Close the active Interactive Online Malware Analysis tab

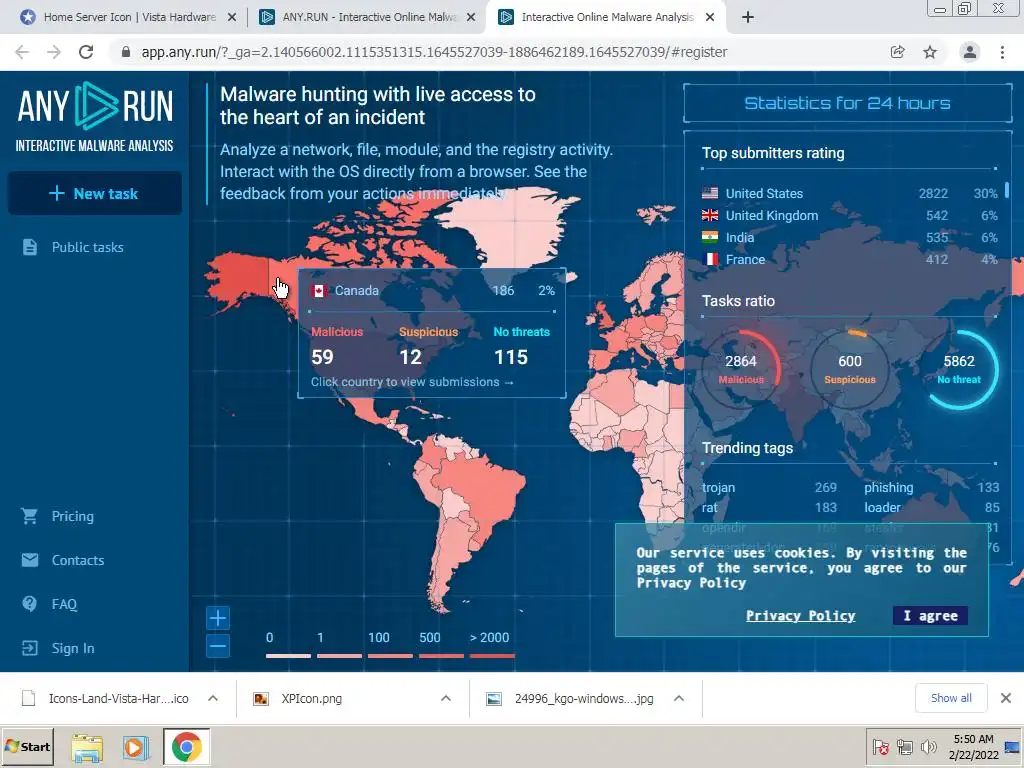click(711, 18)
